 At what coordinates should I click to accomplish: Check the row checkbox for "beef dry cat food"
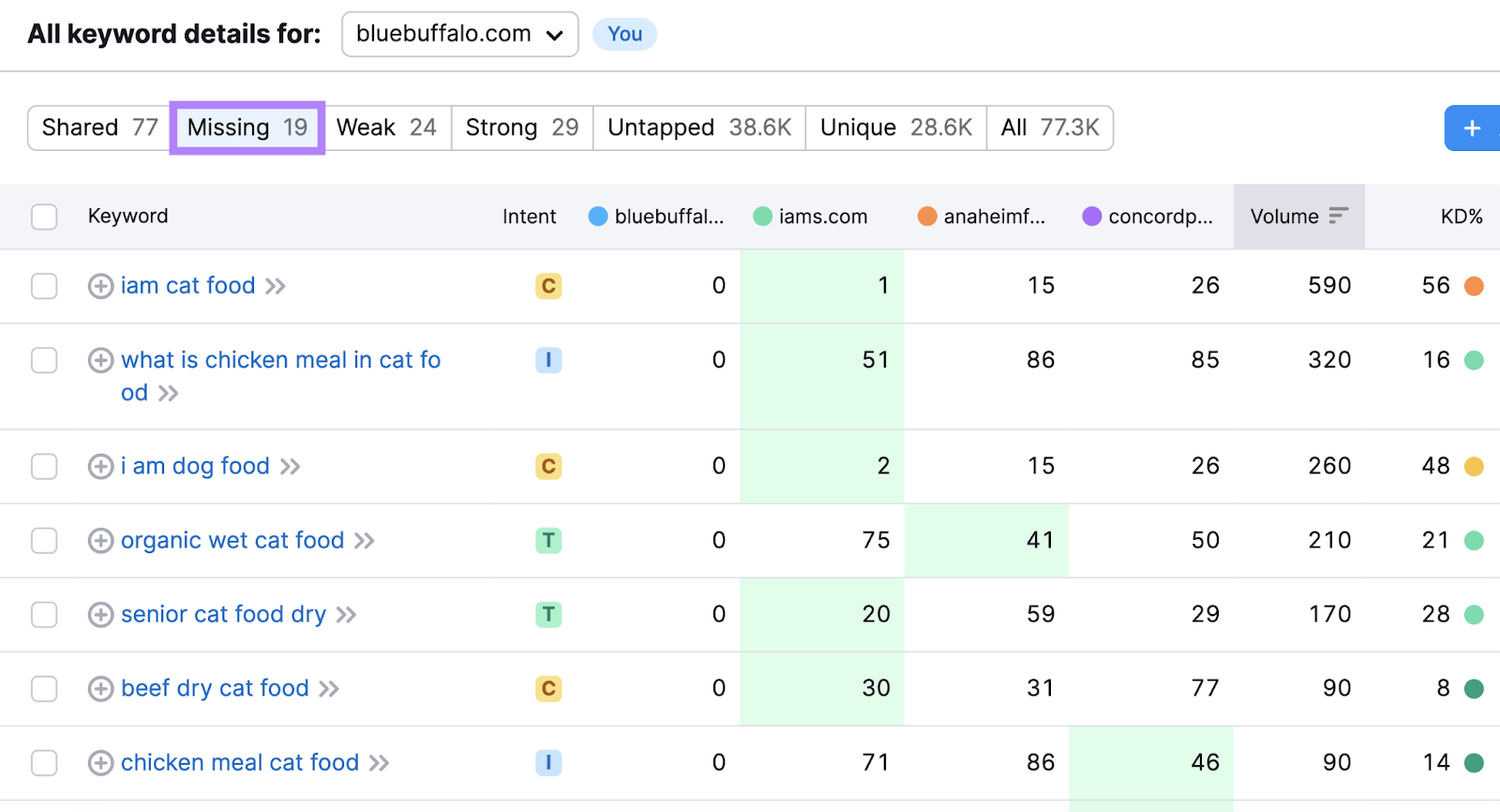[45, 688]
